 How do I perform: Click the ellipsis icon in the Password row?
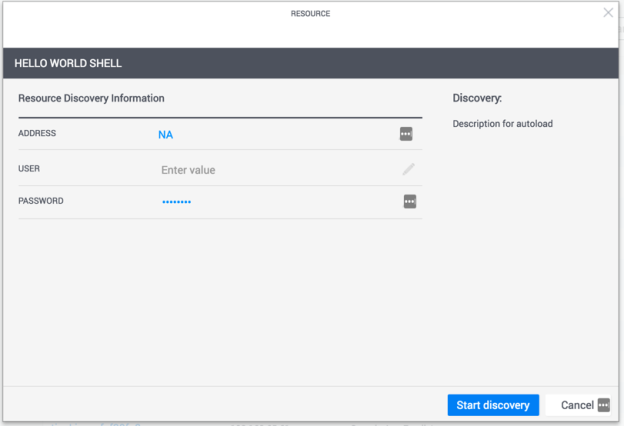click(x=409, y=201)
